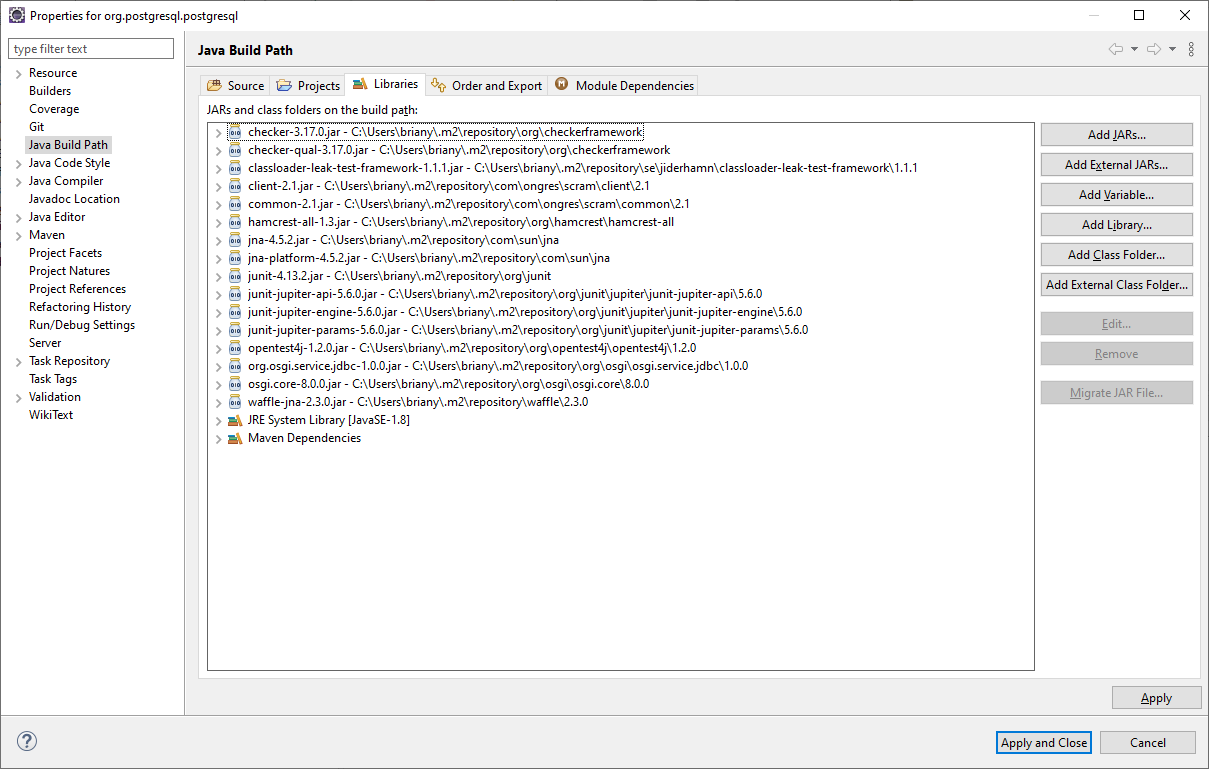Click the back navigation arrow icon
This screenshot has height=769, width=1209.
click(1116, 49)
